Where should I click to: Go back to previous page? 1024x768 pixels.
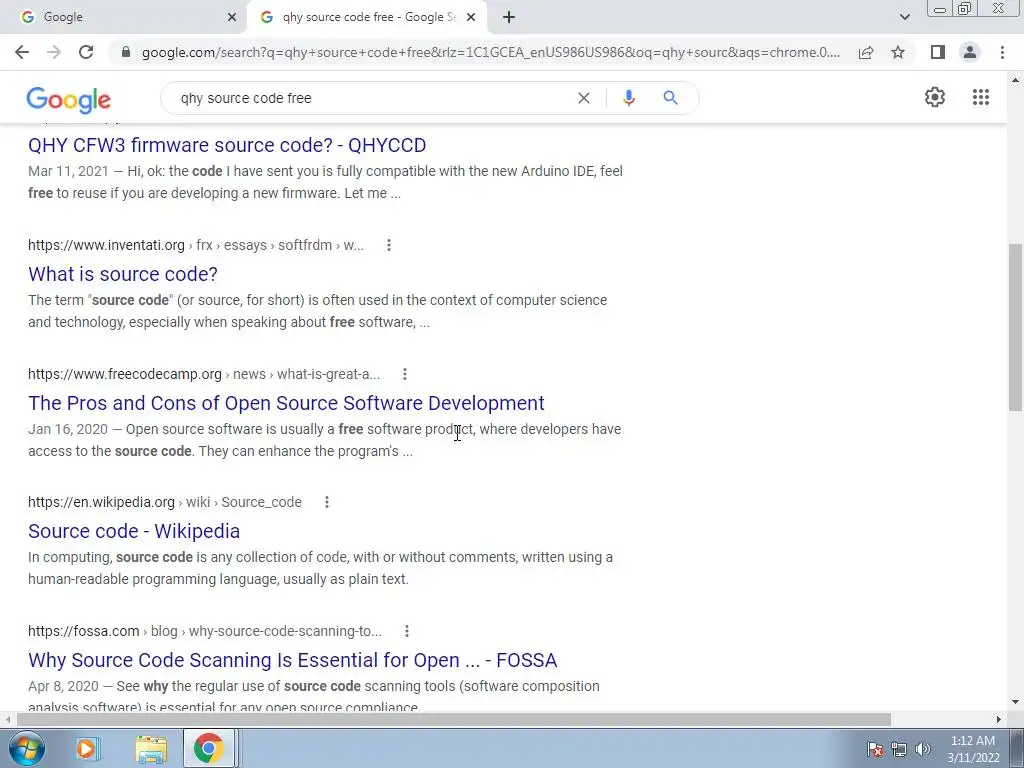click(x=22, y=52)
